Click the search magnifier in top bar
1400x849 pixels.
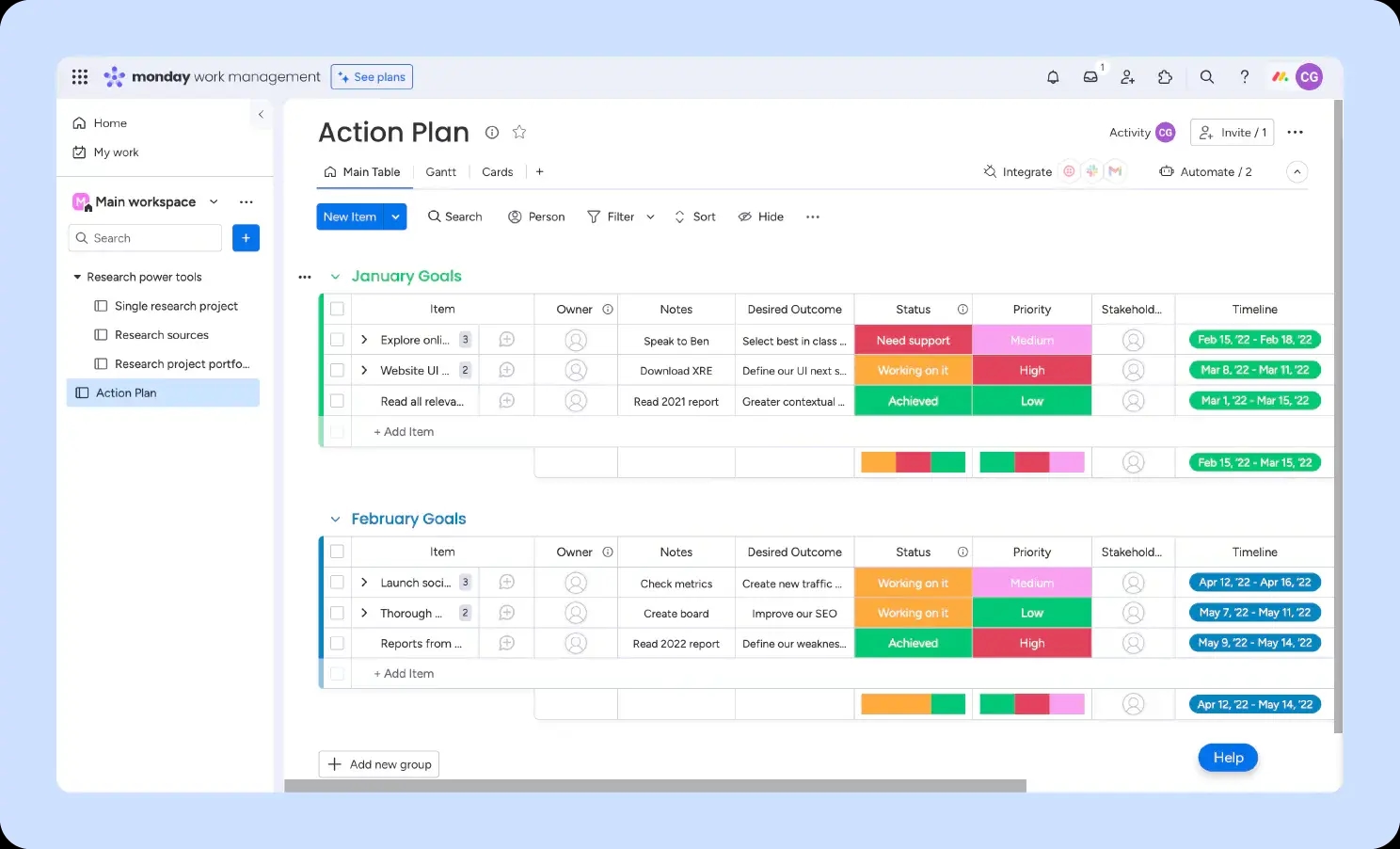pos(1207,77)
